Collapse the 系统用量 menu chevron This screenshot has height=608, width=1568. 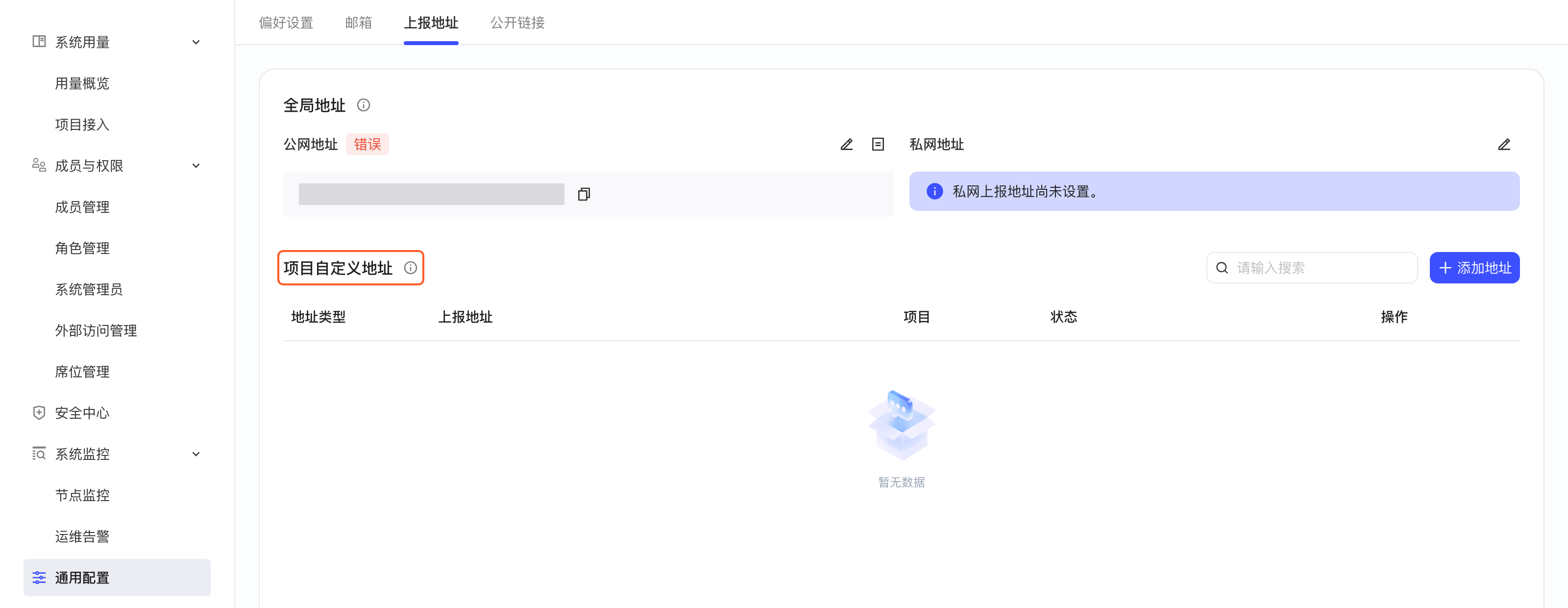tap(196, 42)
